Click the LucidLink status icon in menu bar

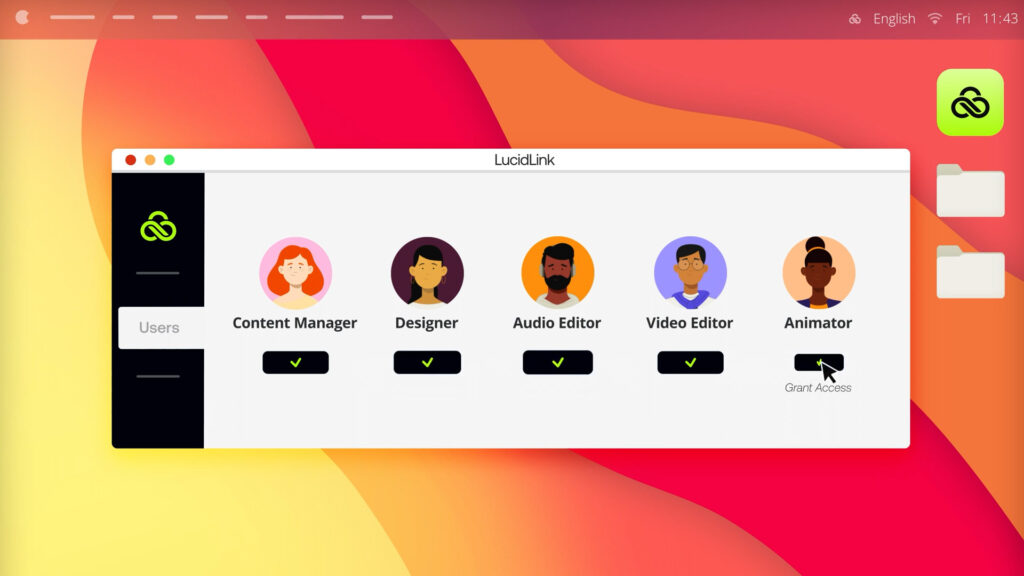click(x=855, y=18)
